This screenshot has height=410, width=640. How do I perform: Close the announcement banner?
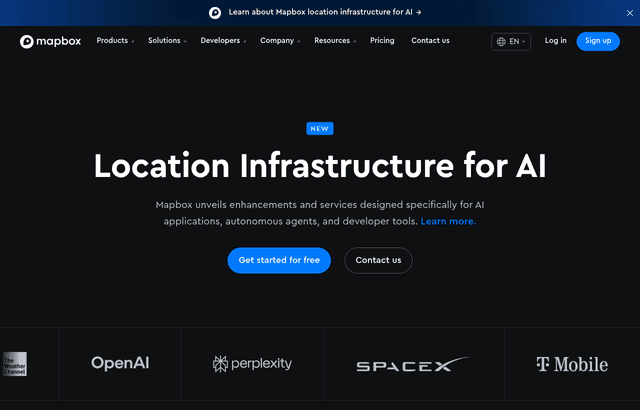coord(630,13)
